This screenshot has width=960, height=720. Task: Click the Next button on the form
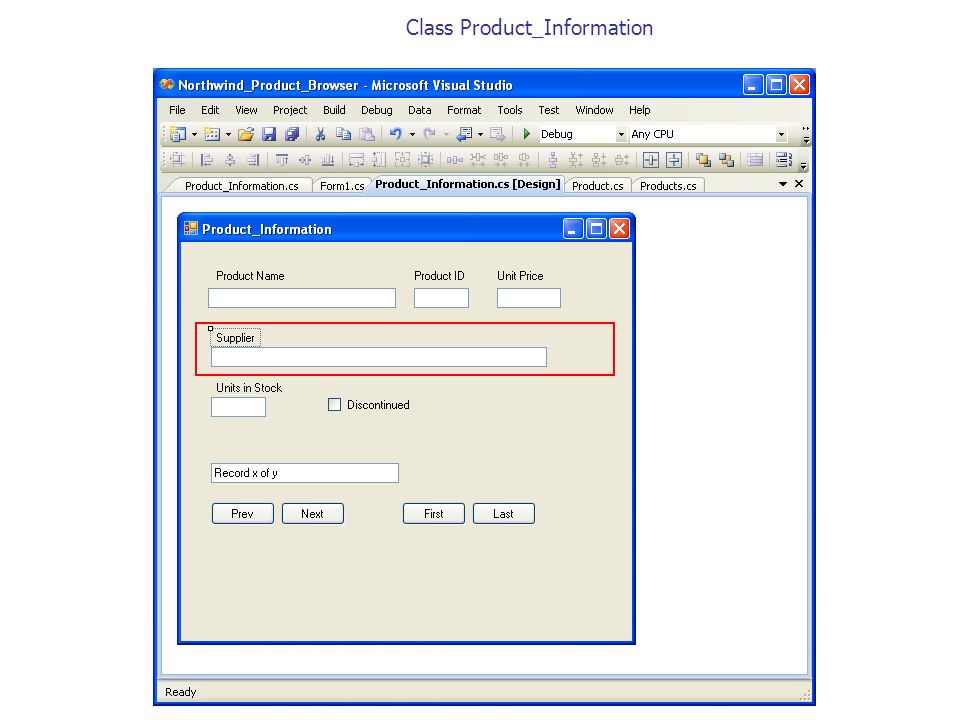pos(312,514)
